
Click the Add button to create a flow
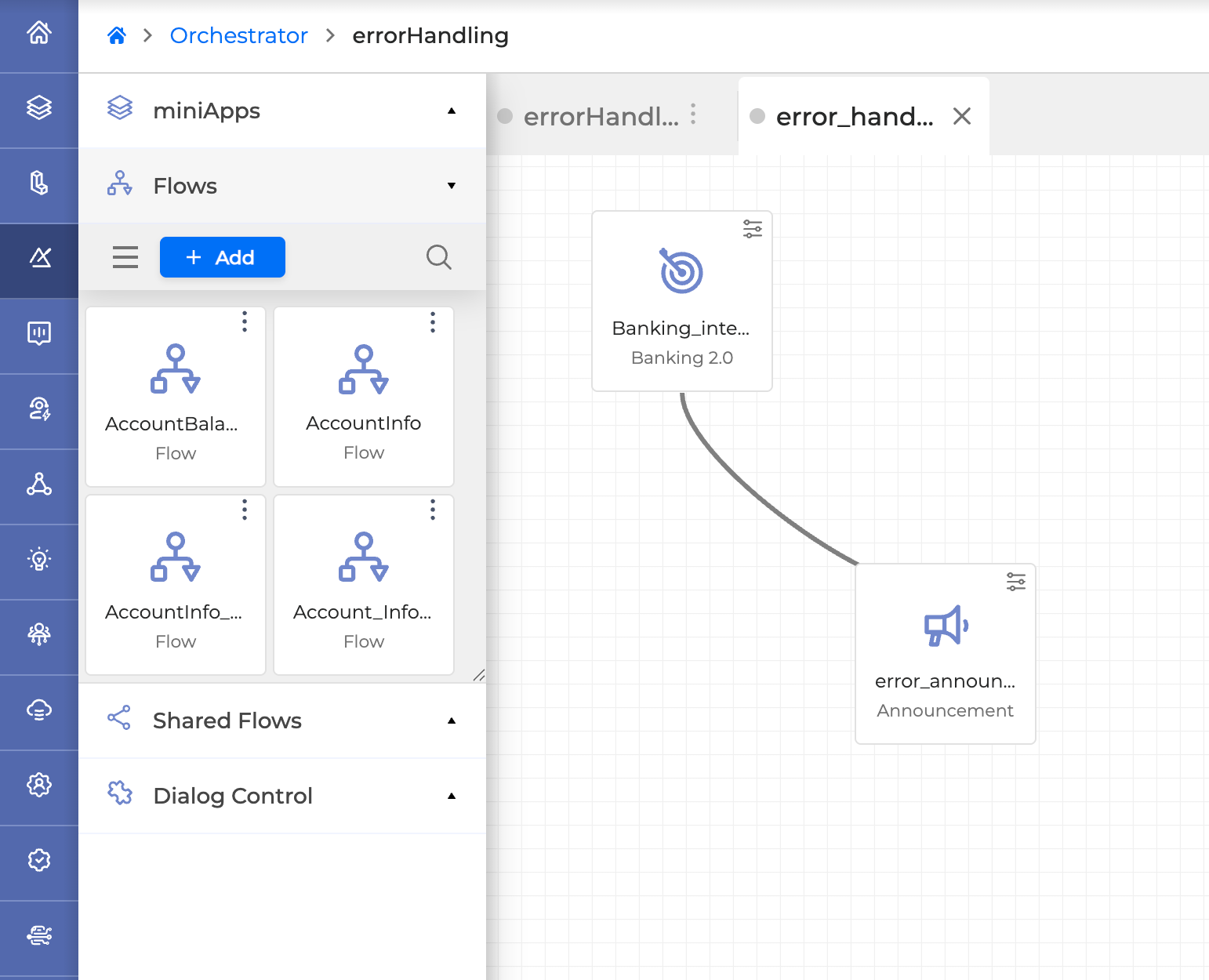(x=222, y=257)
